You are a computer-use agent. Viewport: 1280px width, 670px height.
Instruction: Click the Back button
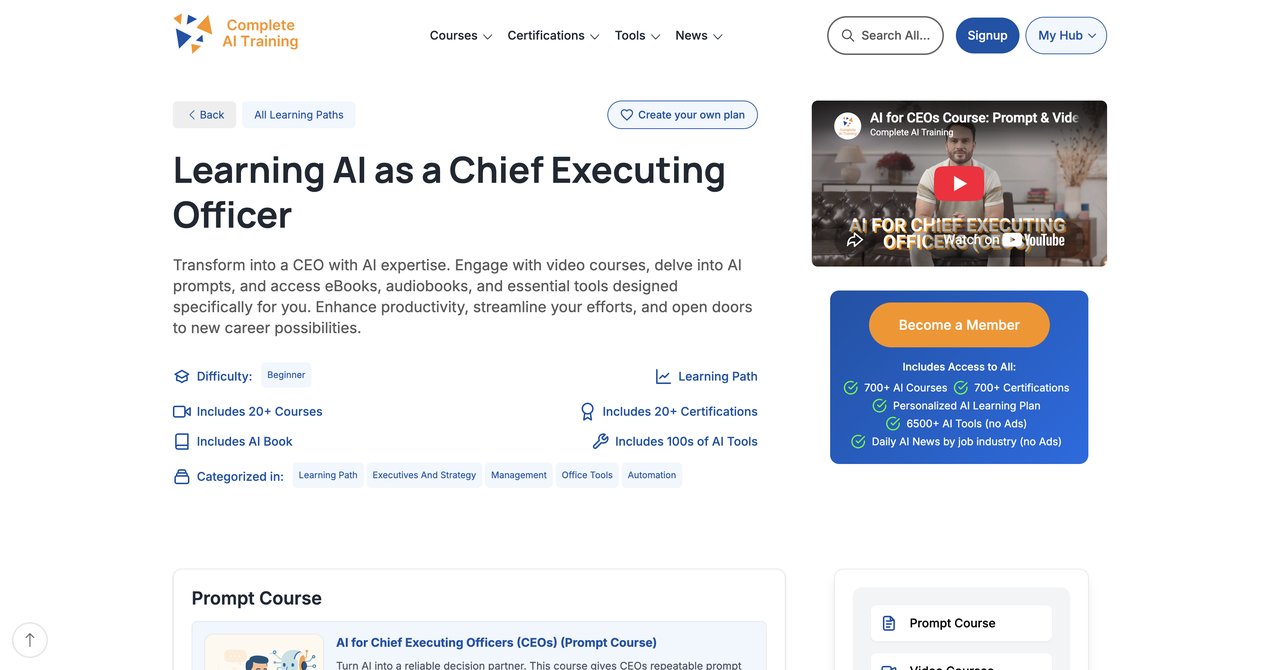204,115
